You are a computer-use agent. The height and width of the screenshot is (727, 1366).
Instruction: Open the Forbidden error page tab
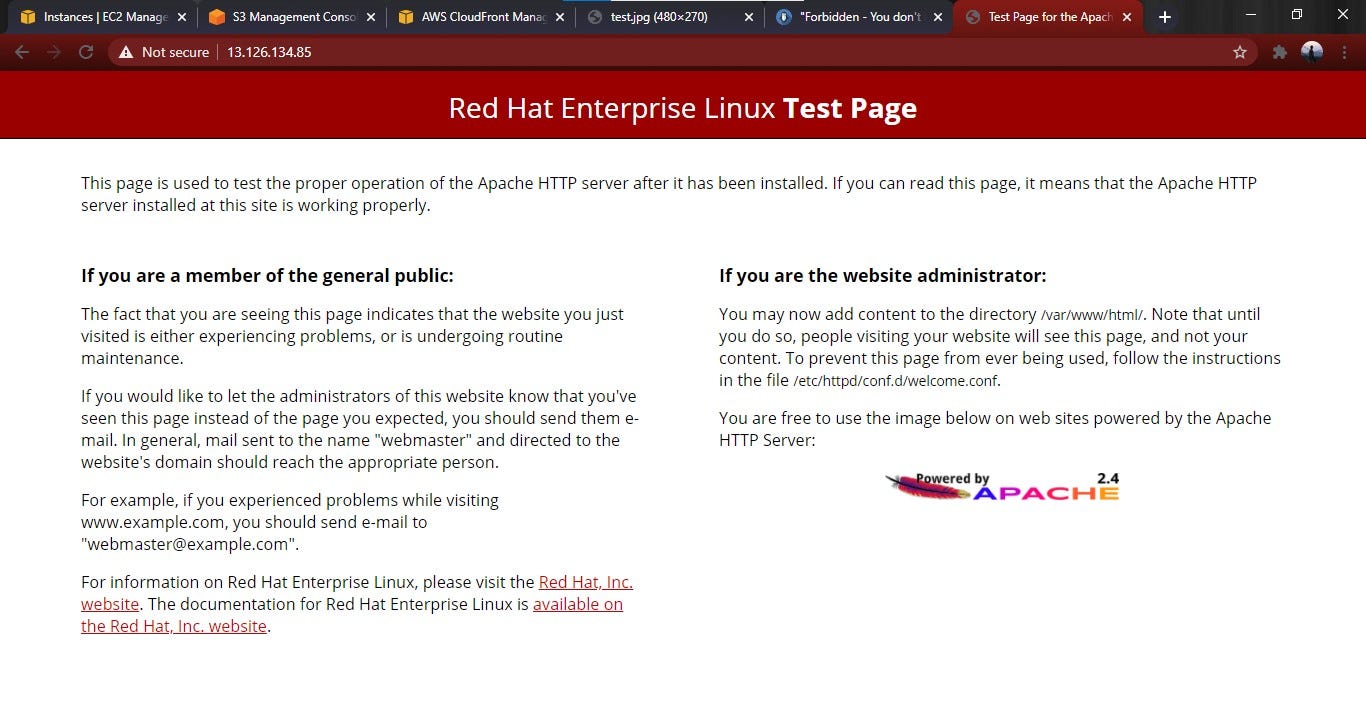pos(858,17)
